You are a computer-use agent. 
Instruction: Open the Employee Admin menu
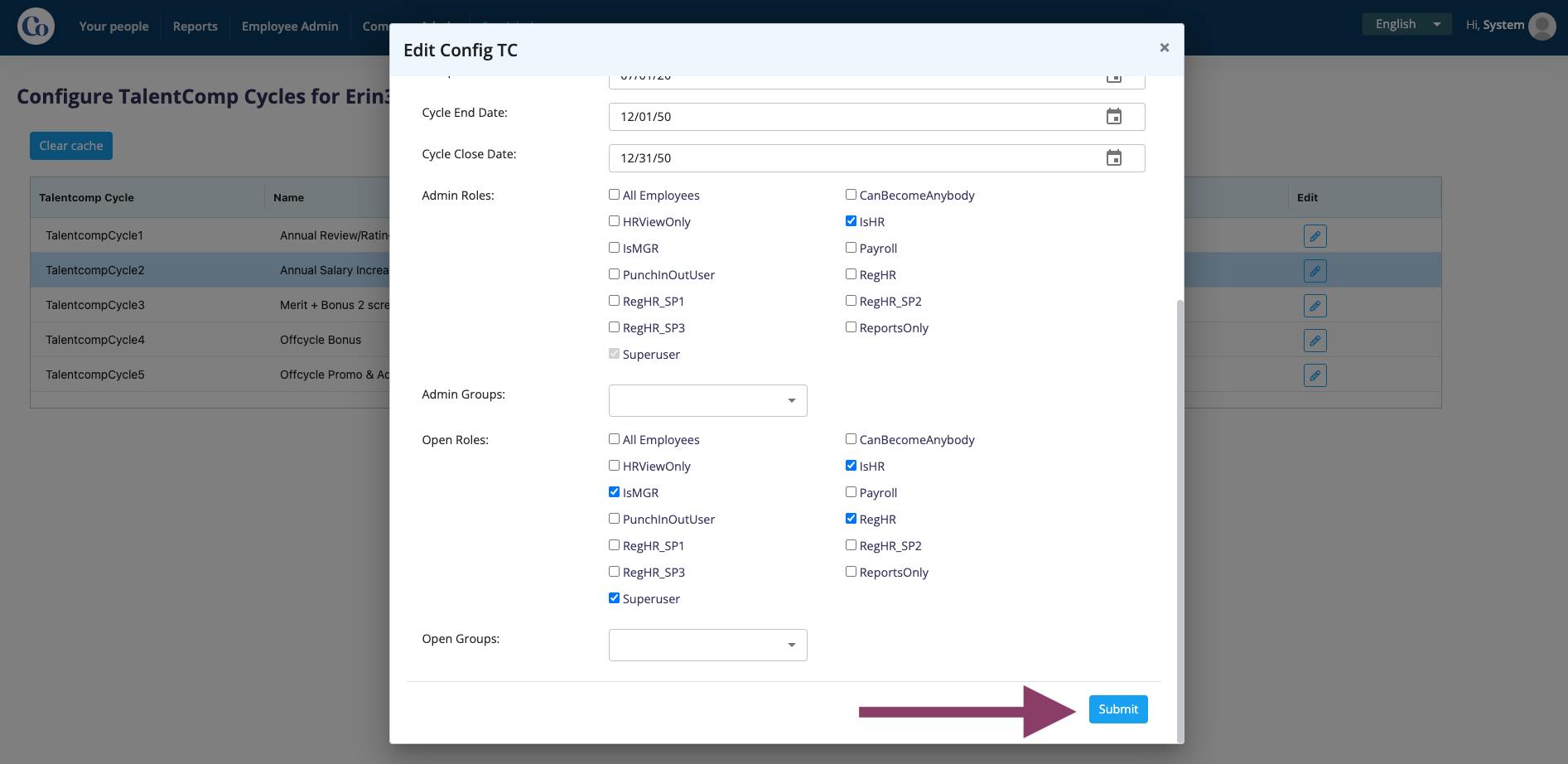[290, 27]
